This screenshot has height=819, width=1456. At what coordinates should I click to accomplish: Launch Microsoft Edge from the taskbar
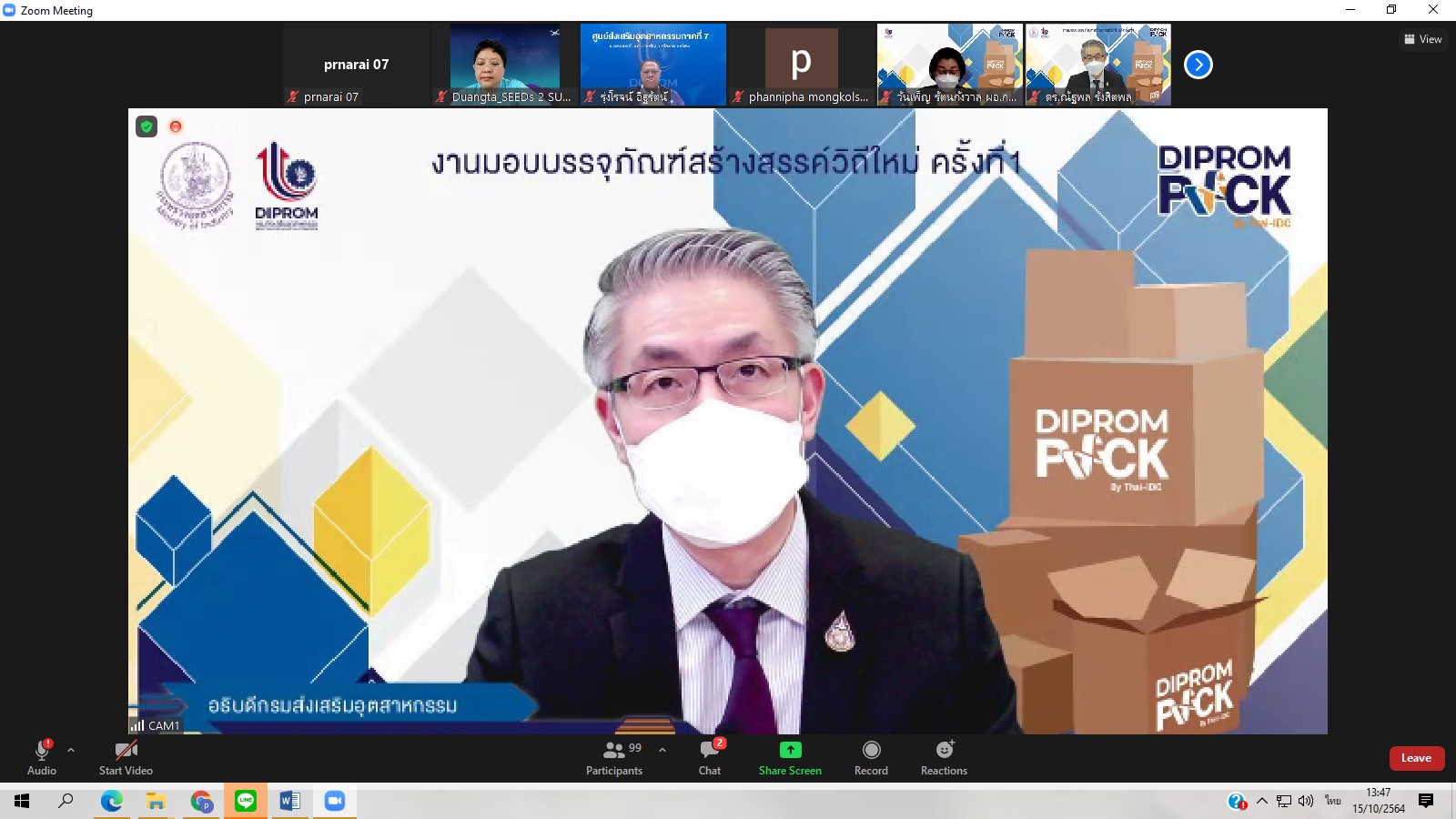coord(111,801)
